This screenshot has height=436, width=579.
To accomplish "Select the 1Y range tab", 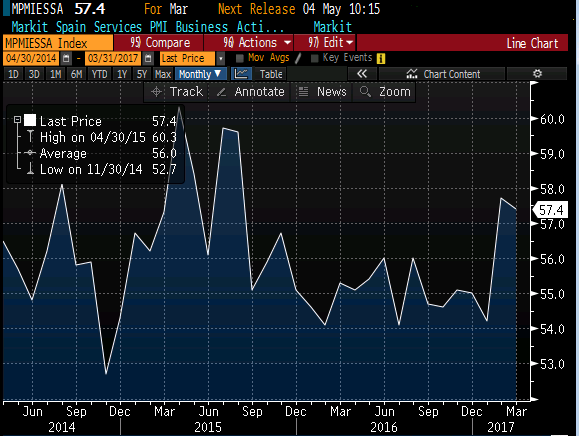I will tap(122, 74).
